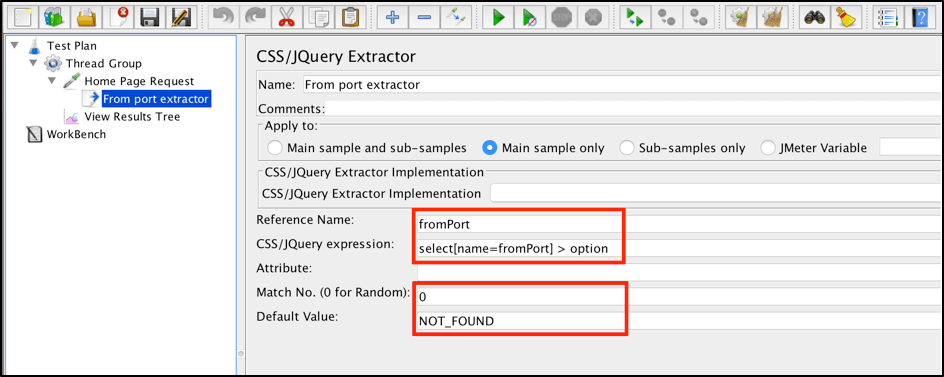Select JMeter Variable radio button
The image size is (944, 377).
pyautogui.click(x=769, y=148)
